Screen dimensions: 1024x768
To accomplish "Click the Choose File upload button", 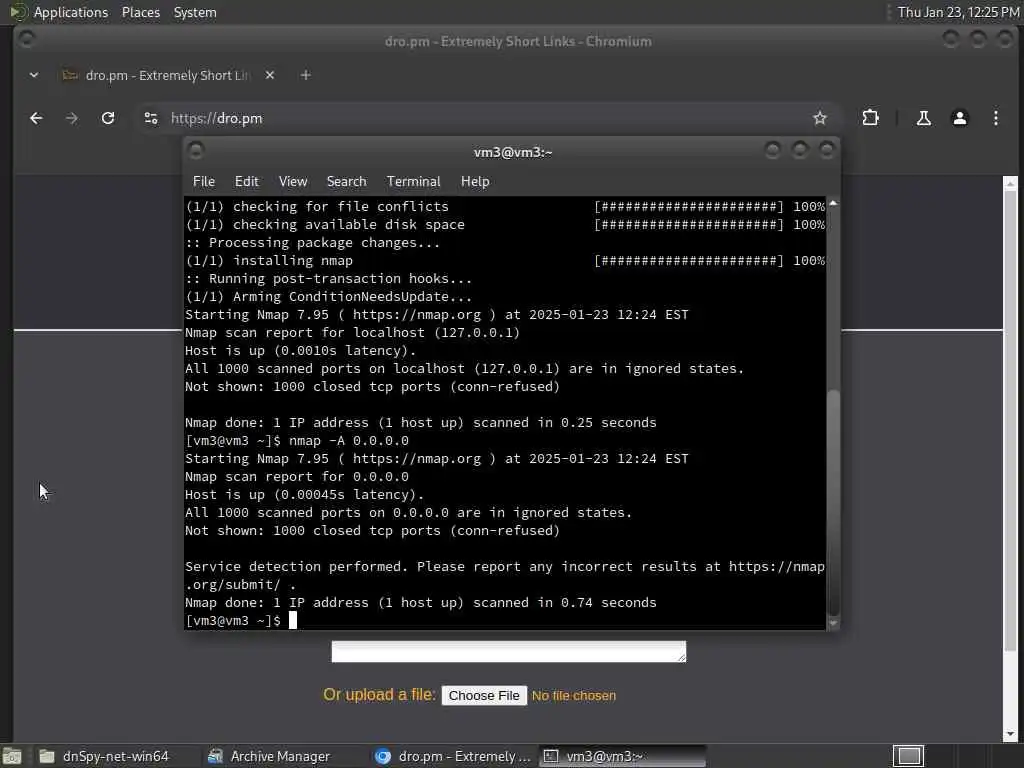I will pos(484,696).
